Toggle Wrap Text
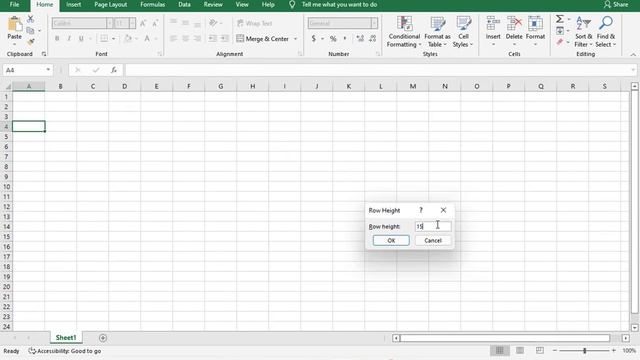640x360 pixels. [254, 23]
